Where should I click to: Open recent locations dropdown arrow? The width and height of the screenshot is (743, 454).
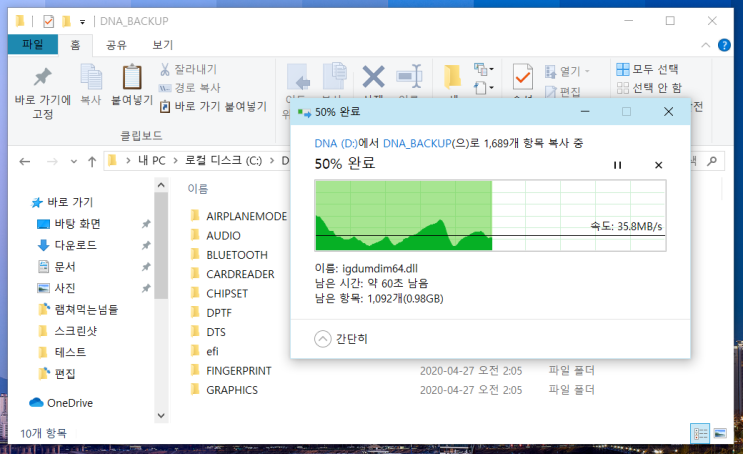tap(73, 162)
